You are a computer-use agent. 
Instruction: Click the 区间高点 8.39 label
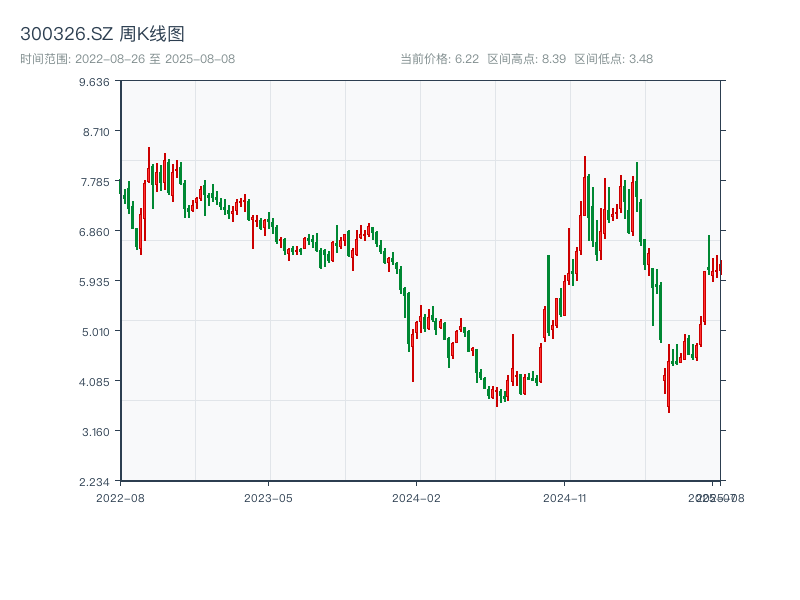(x=526, y=59)
